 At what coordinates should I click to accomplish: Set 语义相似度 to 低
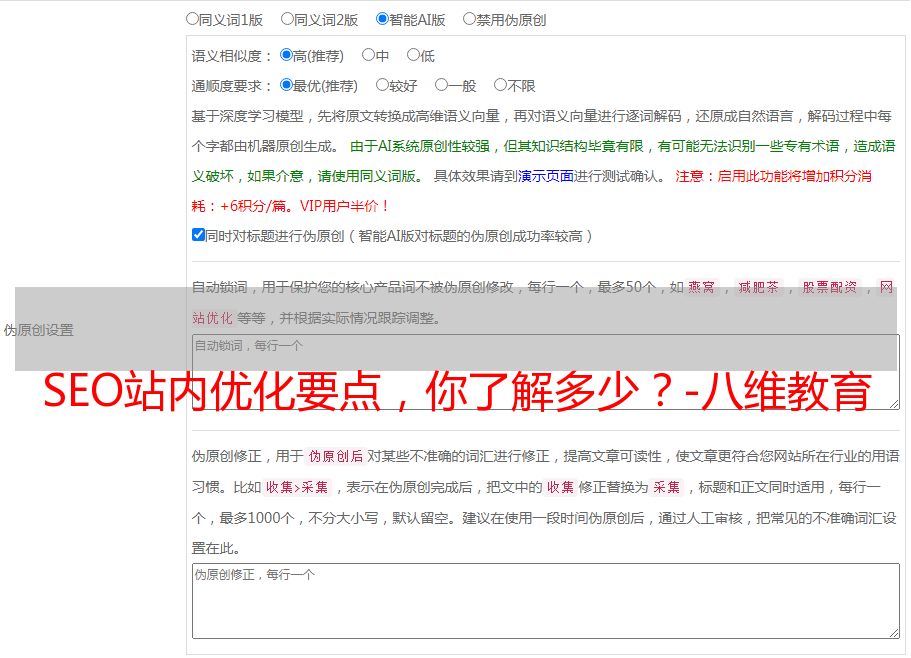point(413,55)
